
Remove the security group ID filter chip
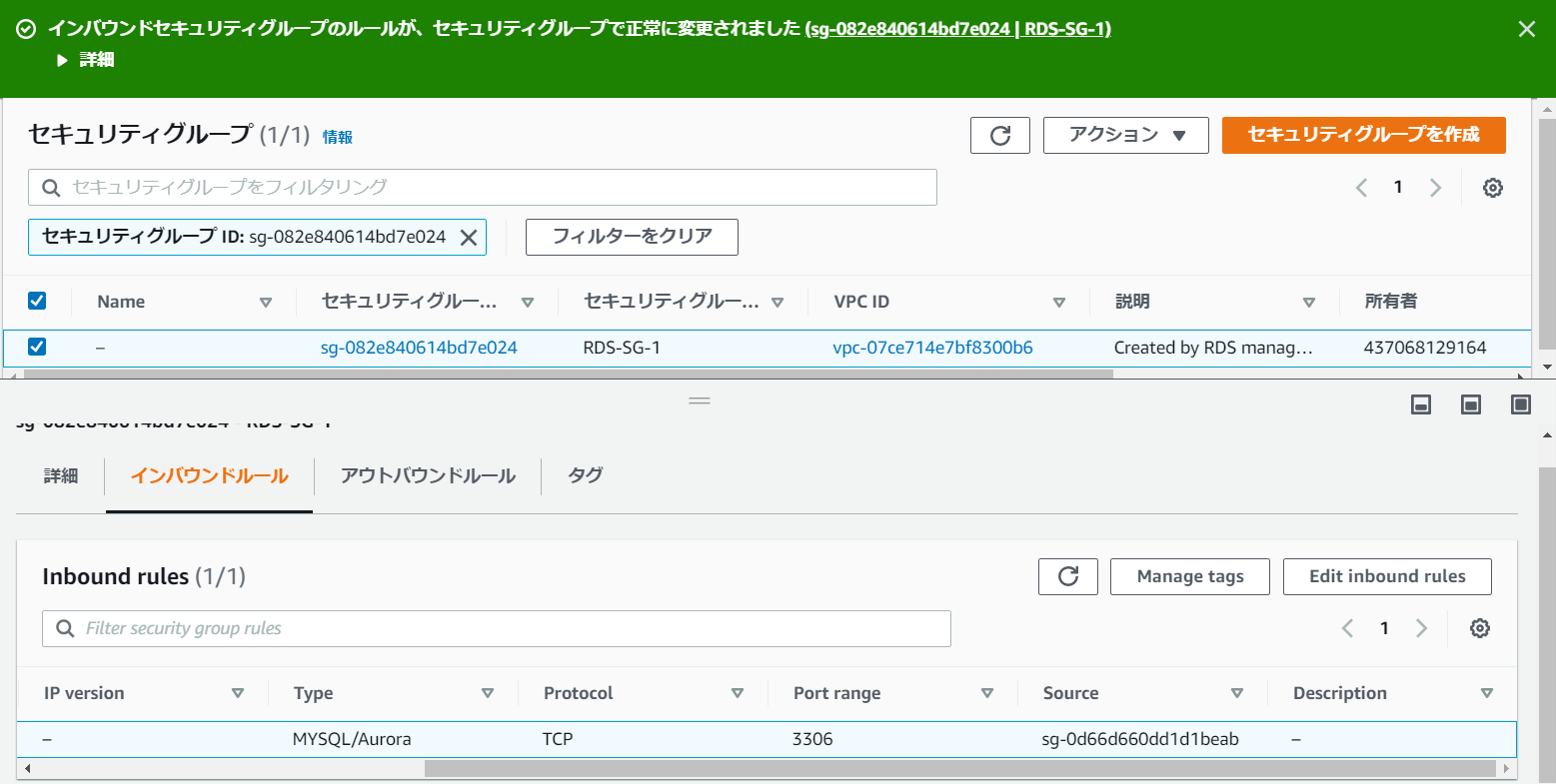tap(468, 238)
